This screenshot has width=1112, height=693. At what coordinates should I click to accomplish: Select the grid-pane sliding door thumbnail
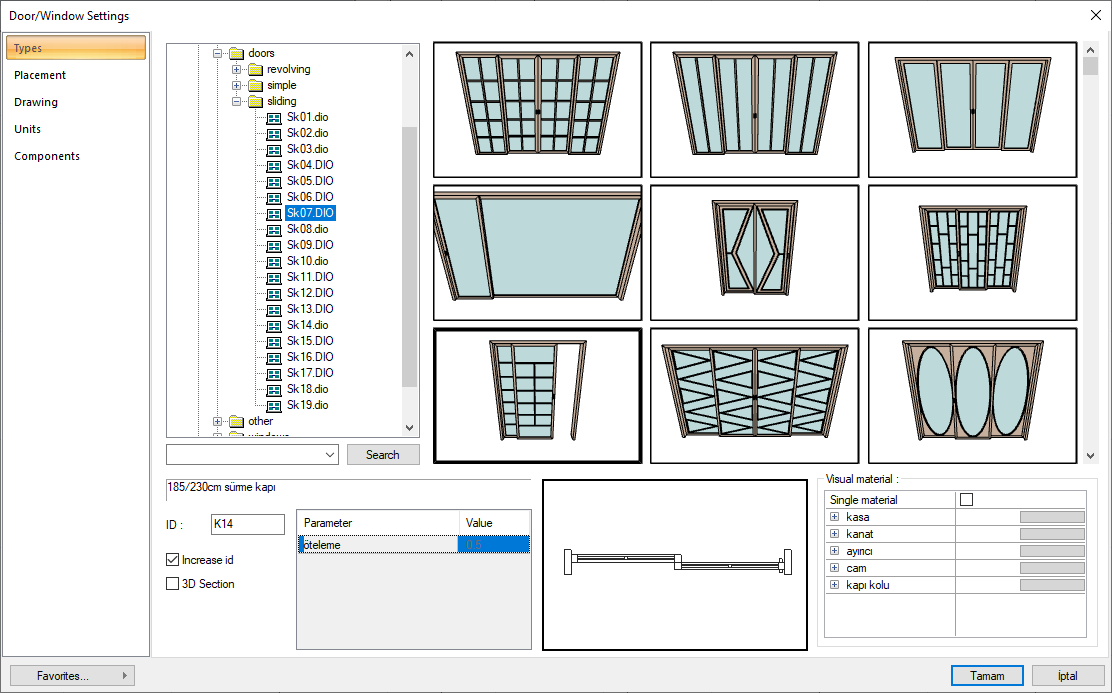pyautogui.click(x=537, y=110)
